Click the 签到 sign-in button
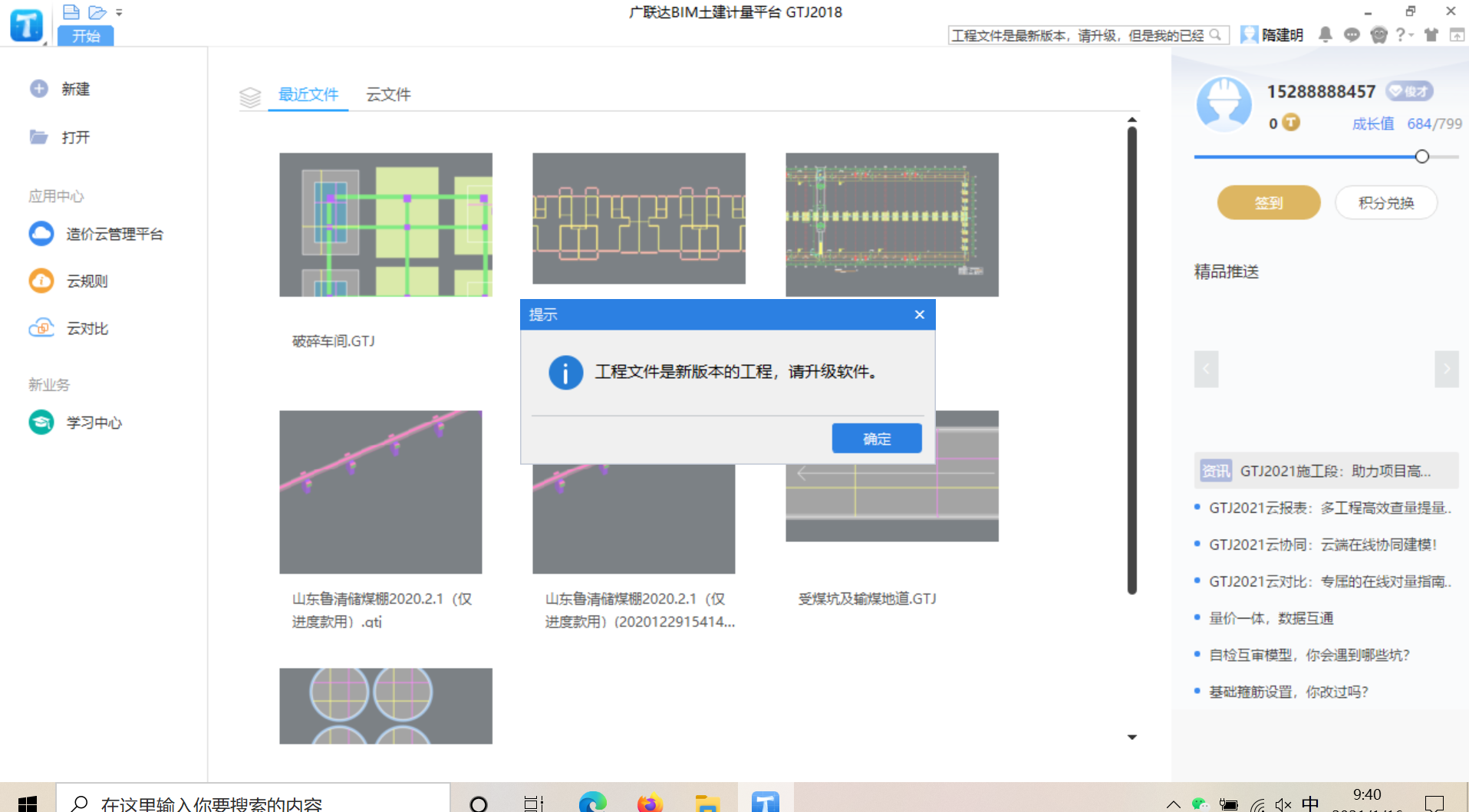The width and height of the screenshot is (1469, 812). click(1269, 203)
